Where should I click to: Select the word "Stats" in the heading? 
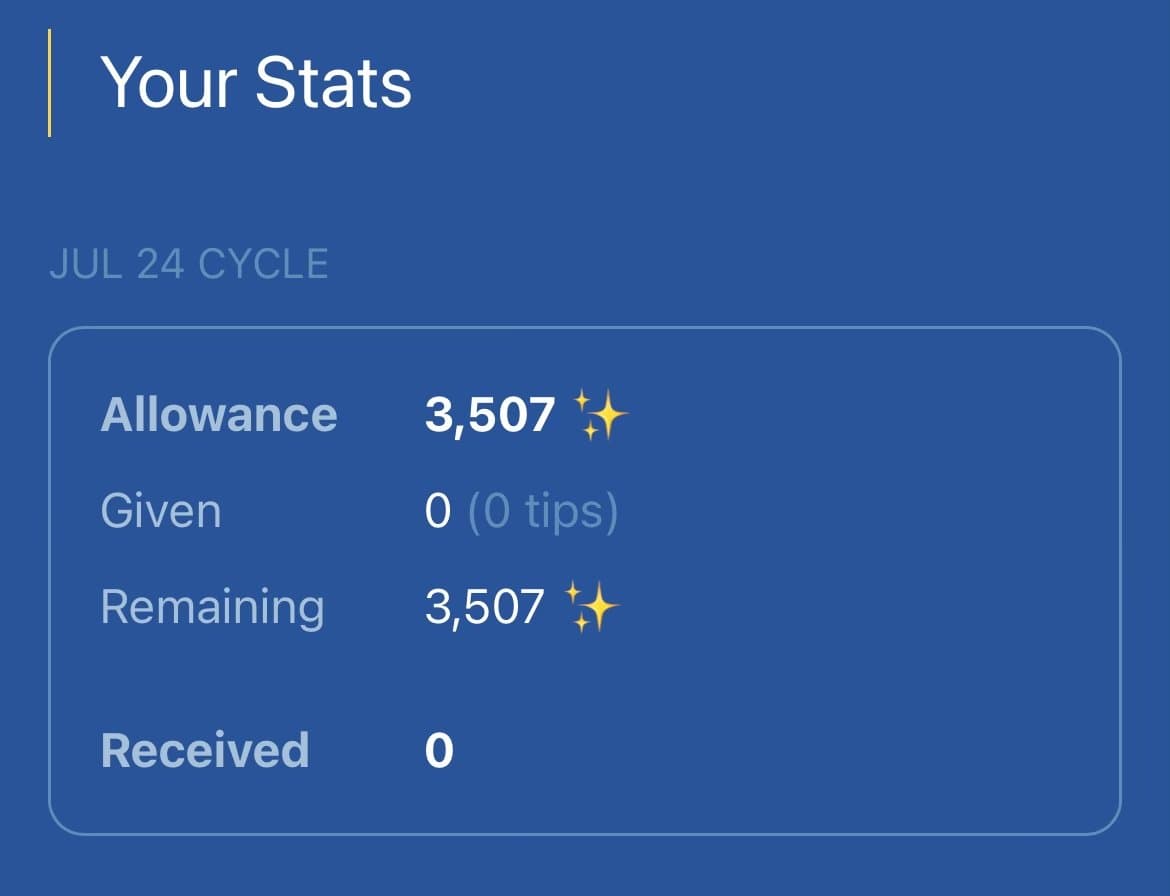(x=333, y=82)
